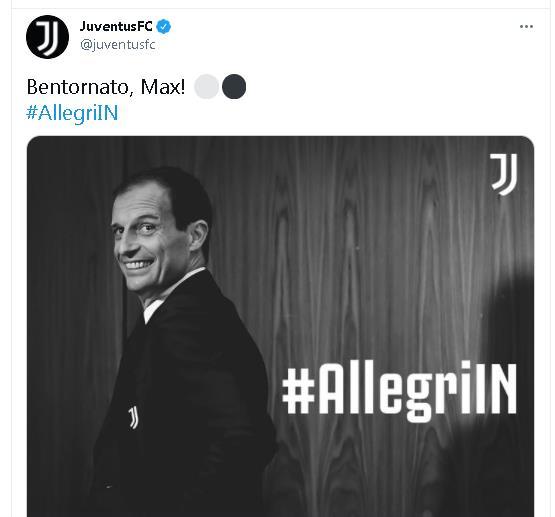
Task: Open the tweet photo via wood-panel background
Action: 354,248
